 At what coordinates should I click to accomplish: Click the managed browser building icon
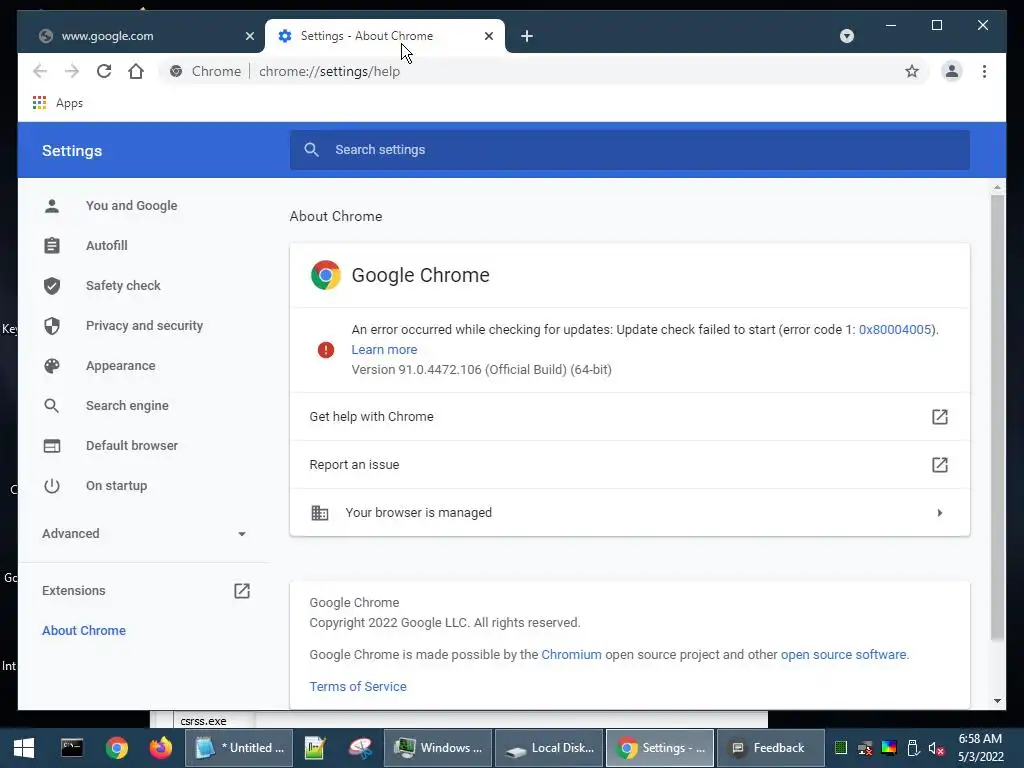pos(319,513)
